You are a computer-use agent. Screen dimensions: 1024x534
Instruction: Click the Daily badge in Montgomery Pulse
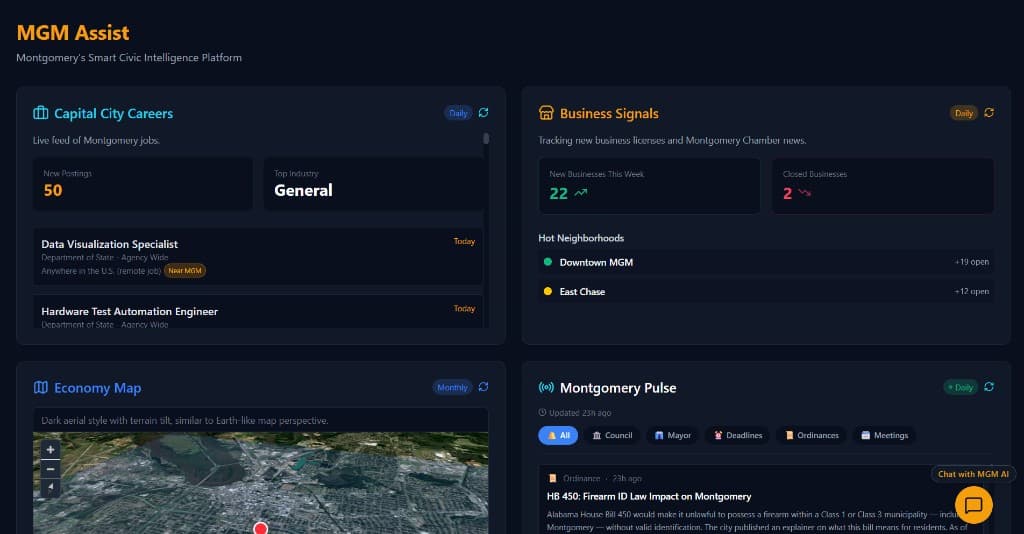click(x=961, y=387)
